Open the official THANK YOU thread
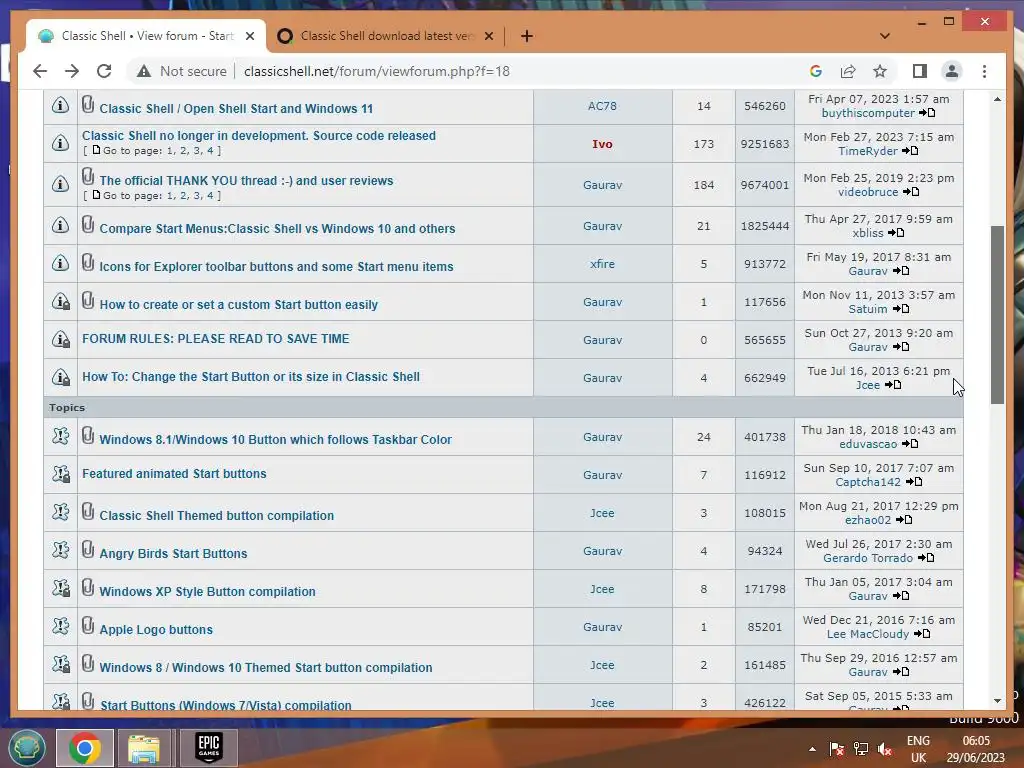The image size is (1024, 768). coord(246,181)
